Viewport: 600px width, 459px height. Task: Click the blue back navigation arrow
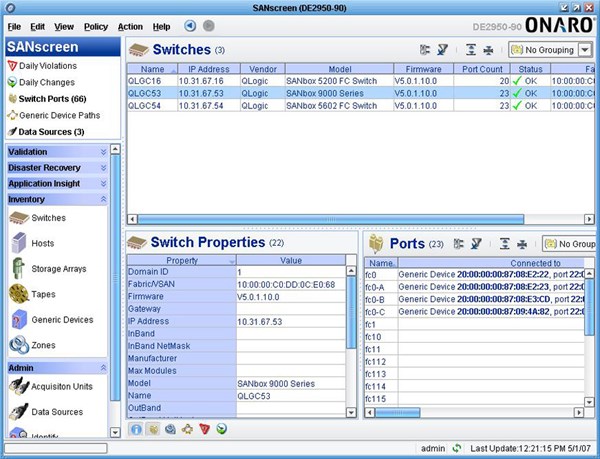[x=190, y=26]
